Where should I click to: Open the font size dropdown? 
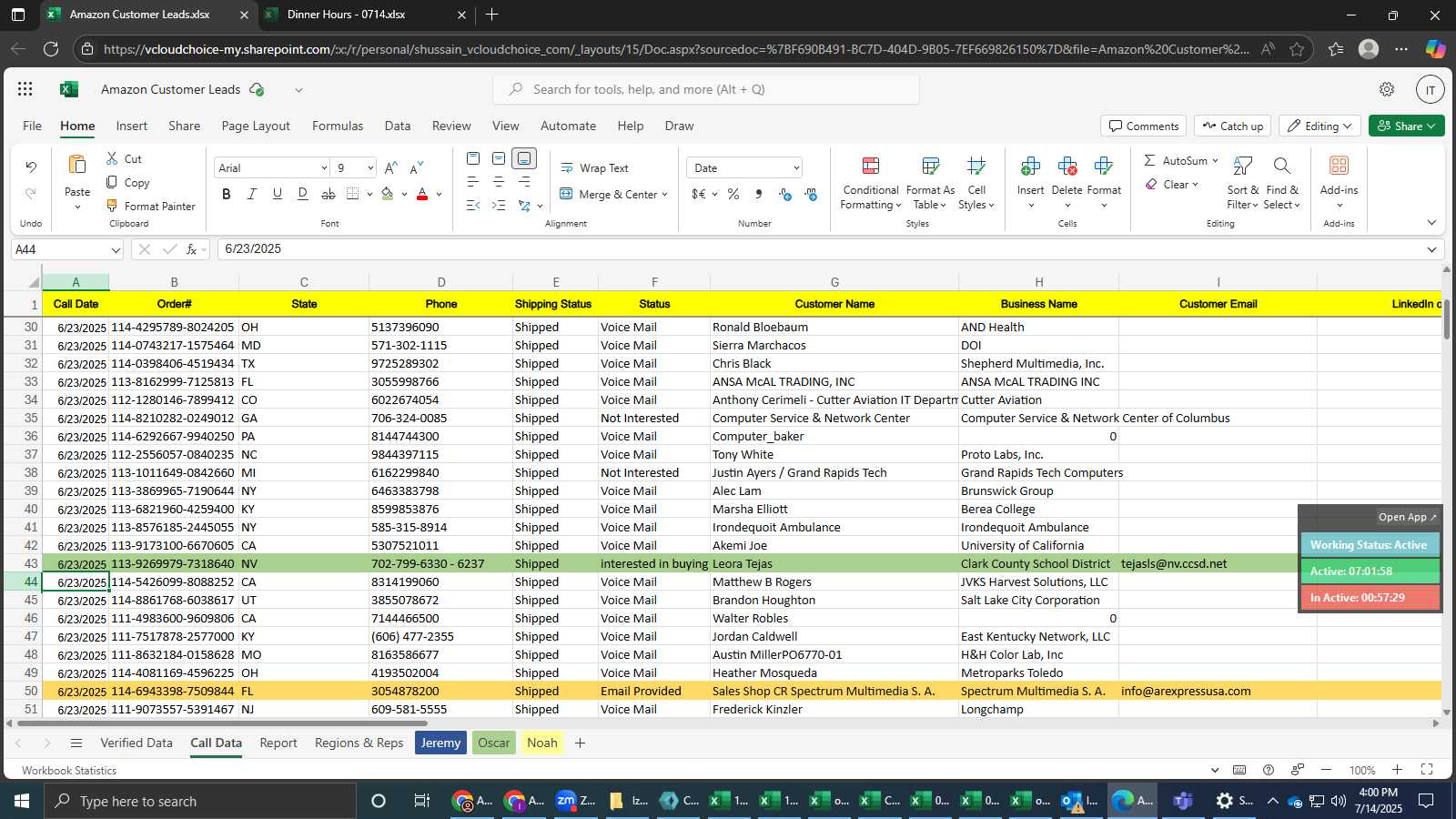tap(370, 168)
